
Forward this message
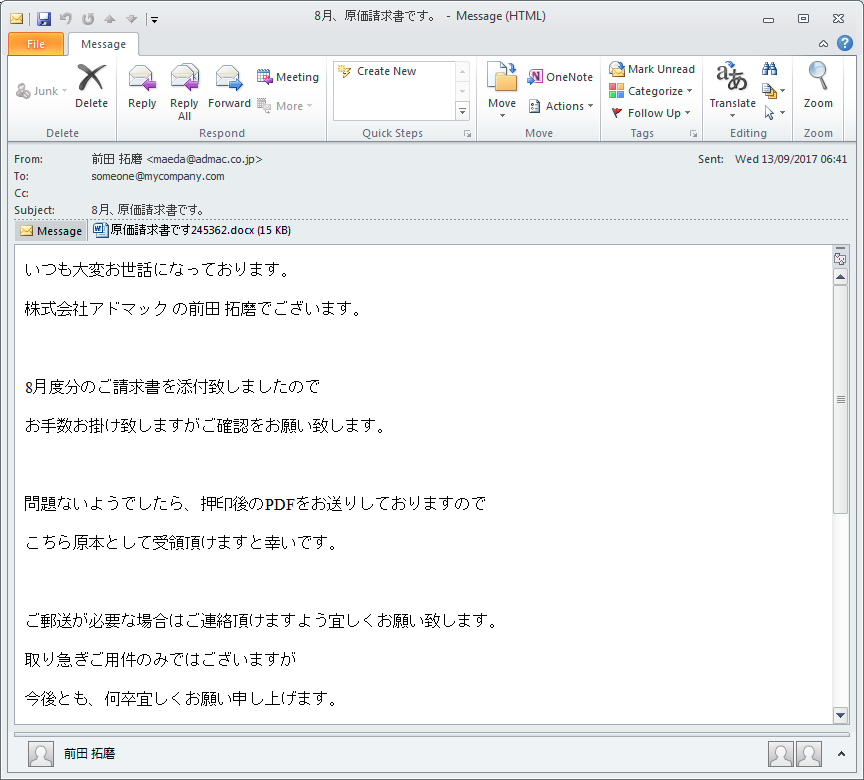229,86
